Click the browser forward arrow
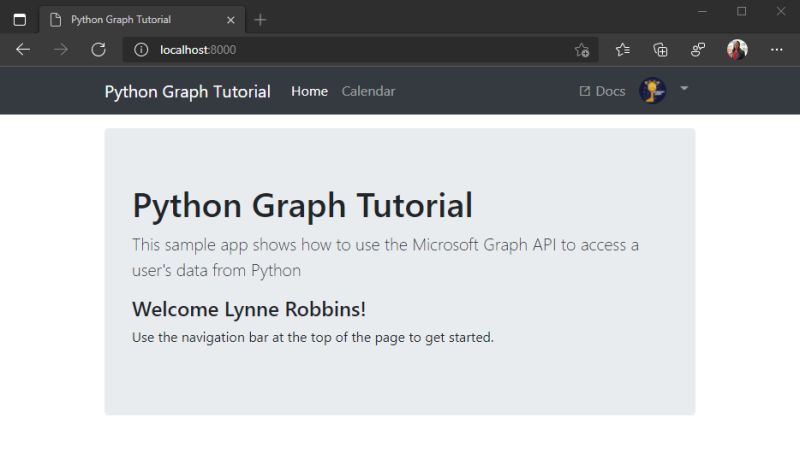The width and height of the screenshot is (800, 453). [61, 49]
